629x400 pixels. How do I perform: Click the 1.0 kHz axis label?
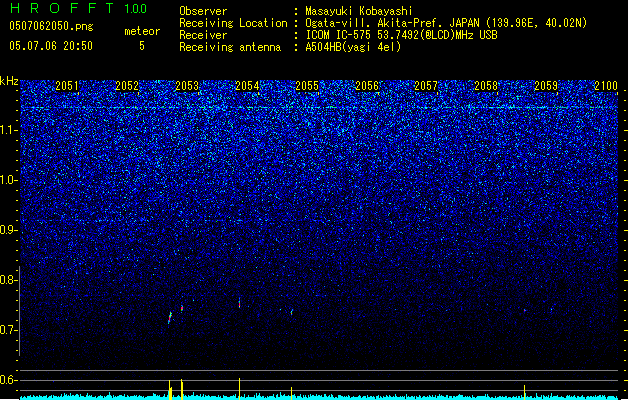pos(9,180)
